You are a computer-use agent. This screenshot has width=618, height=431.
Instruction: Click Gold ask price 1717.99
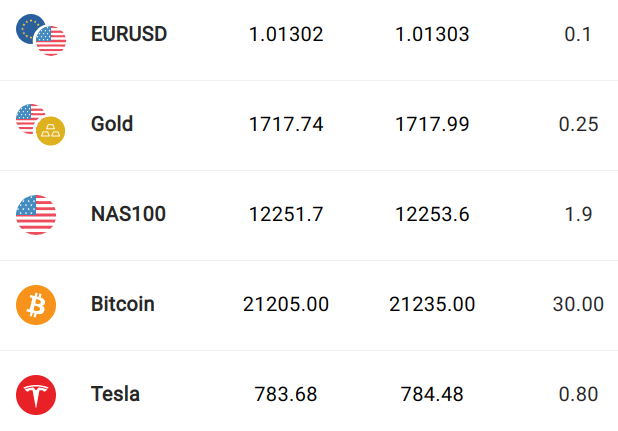click(x=432, y=124)
